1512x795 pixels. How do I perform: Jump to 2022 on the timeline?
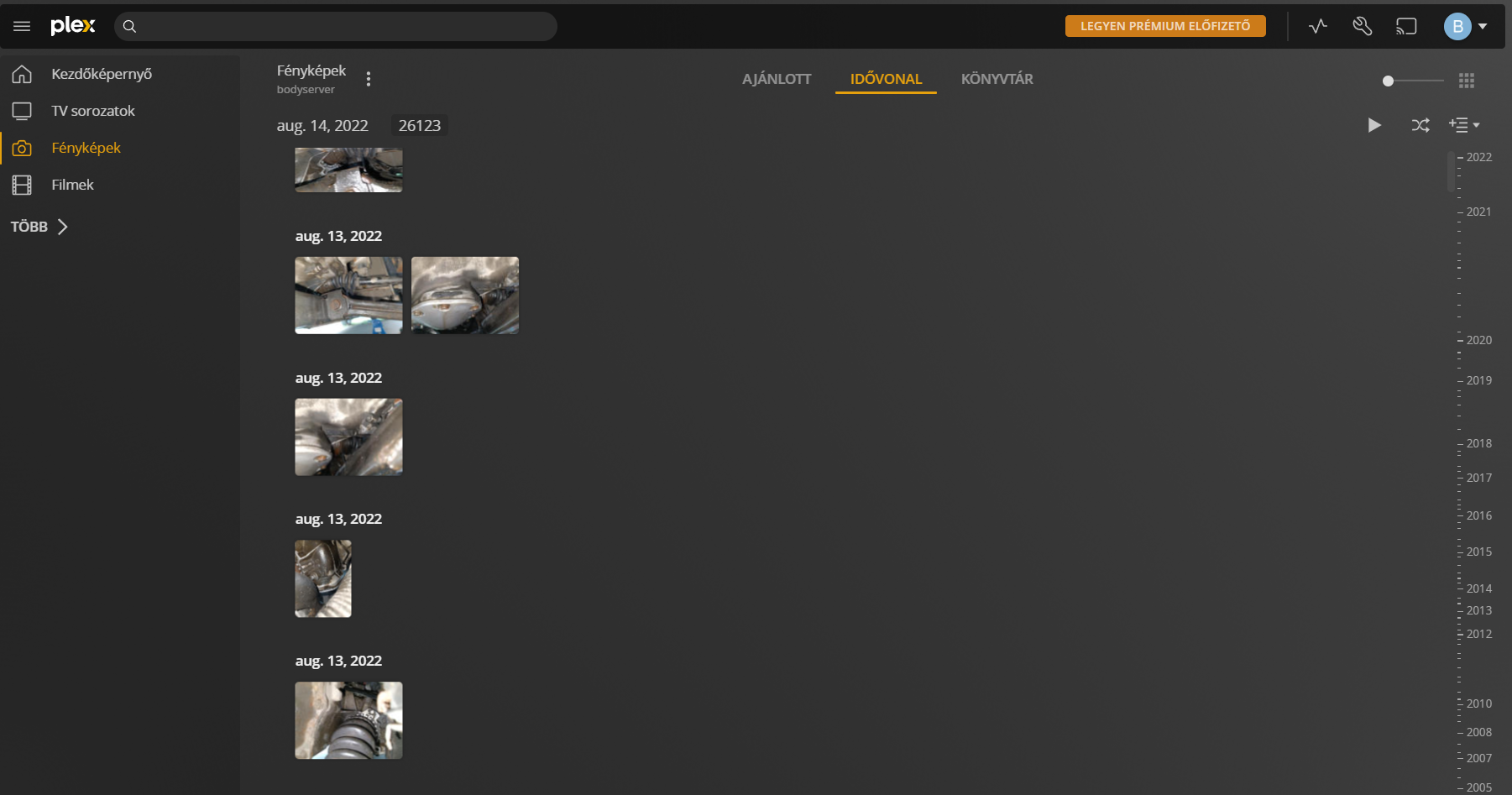(x=1478, y=157)
